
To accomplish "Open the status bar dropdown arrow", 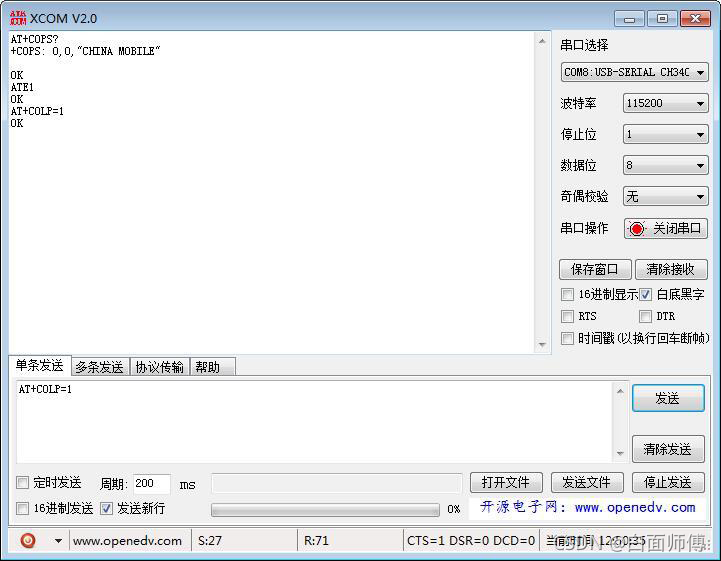I will pyautogui.click(x=58, y=541).
